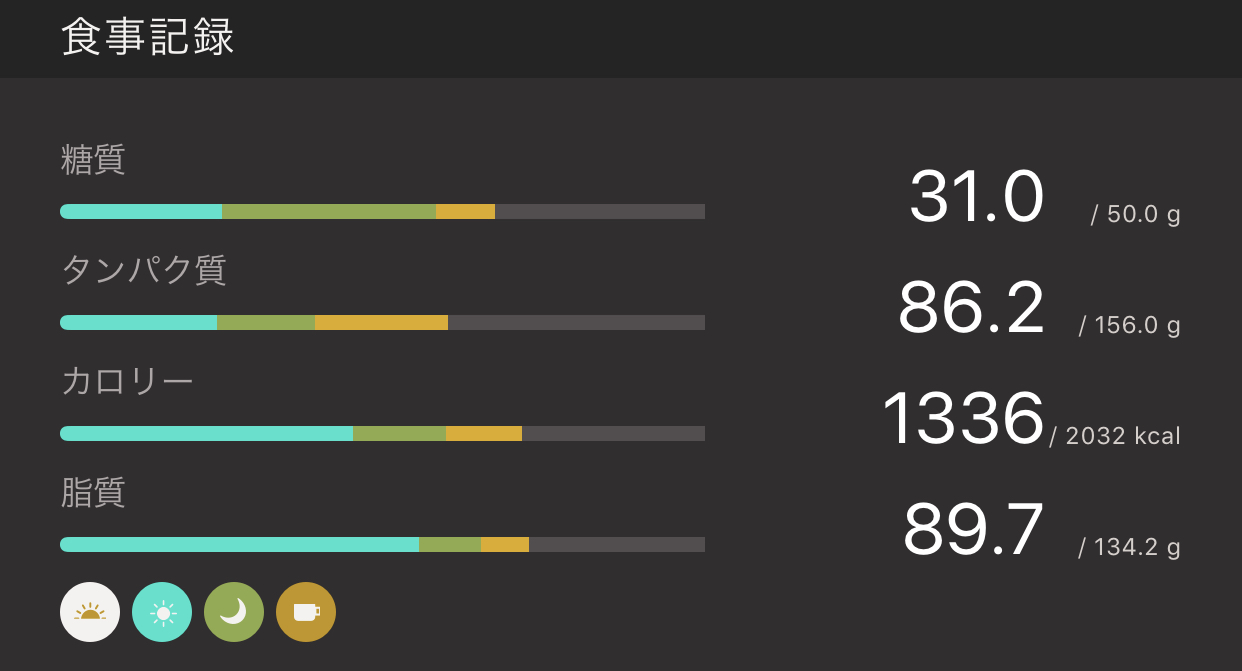Click the 食事記録 header title
Screen dimensions: 1242x671
(x=148, y=38)
